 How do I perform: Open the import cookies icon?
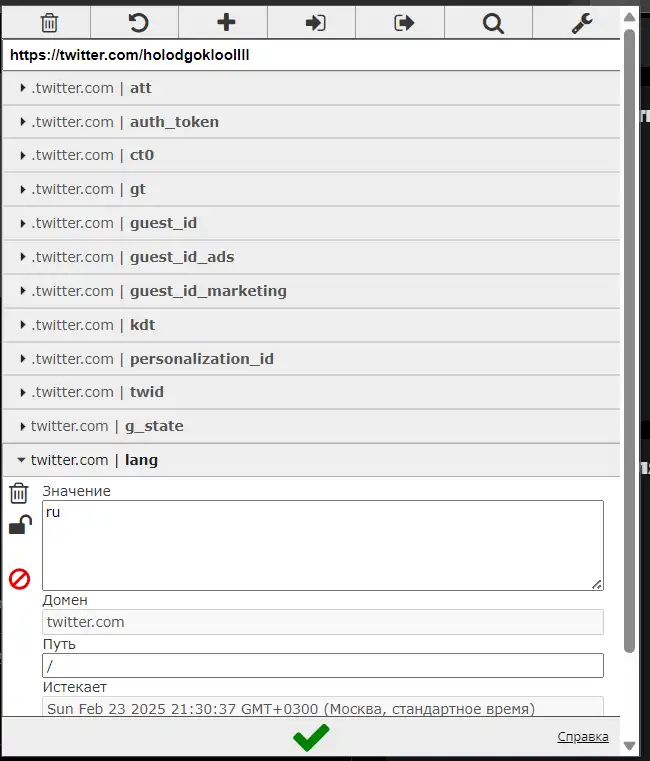315,23
